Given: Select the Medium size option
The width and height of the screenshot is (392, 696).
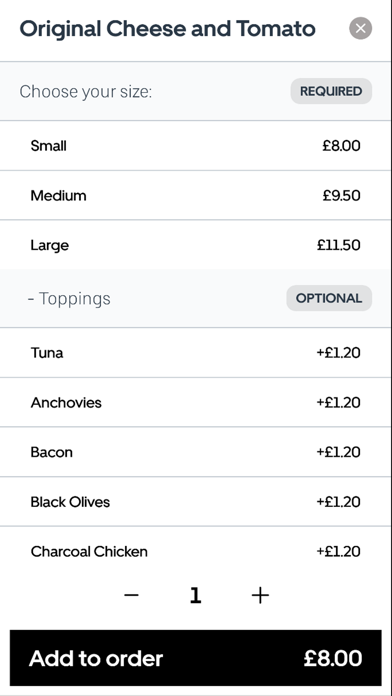Looking at the screenshot, I should click(x=195, y=195).
